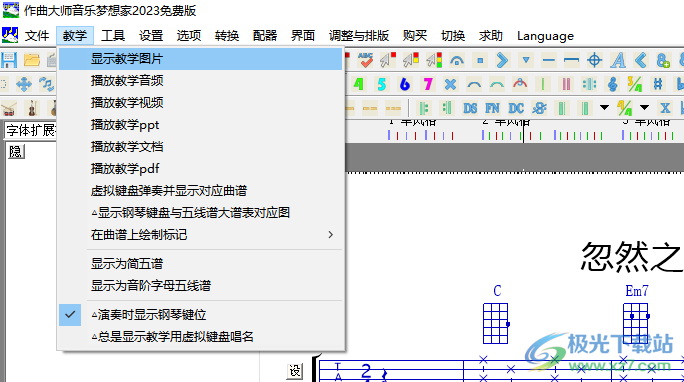684x382 pixels.
Task: Click the blue 8 with green plus icon
Action: (x=663, y=60)
